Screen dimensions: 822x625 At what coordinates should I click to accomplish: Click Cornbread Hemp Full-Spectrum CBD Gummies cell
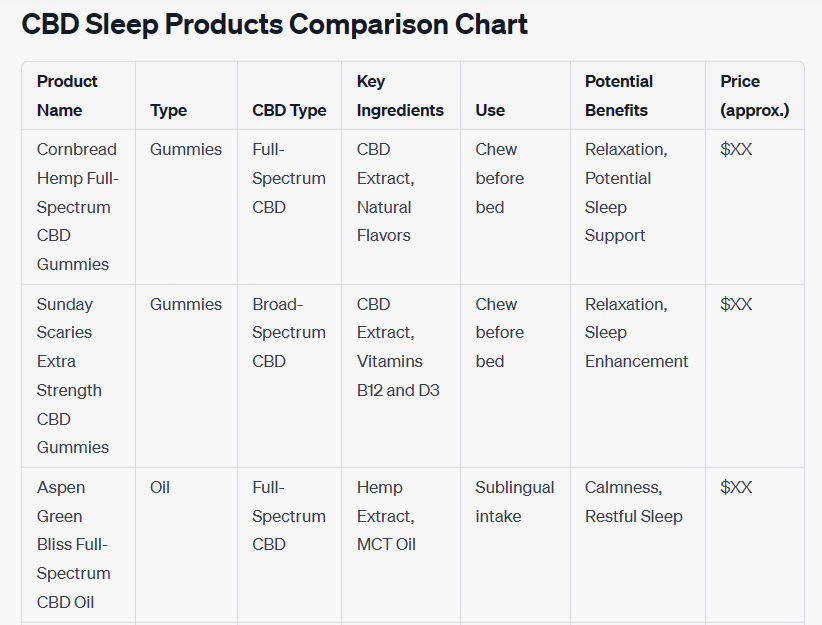click(78, 207)
